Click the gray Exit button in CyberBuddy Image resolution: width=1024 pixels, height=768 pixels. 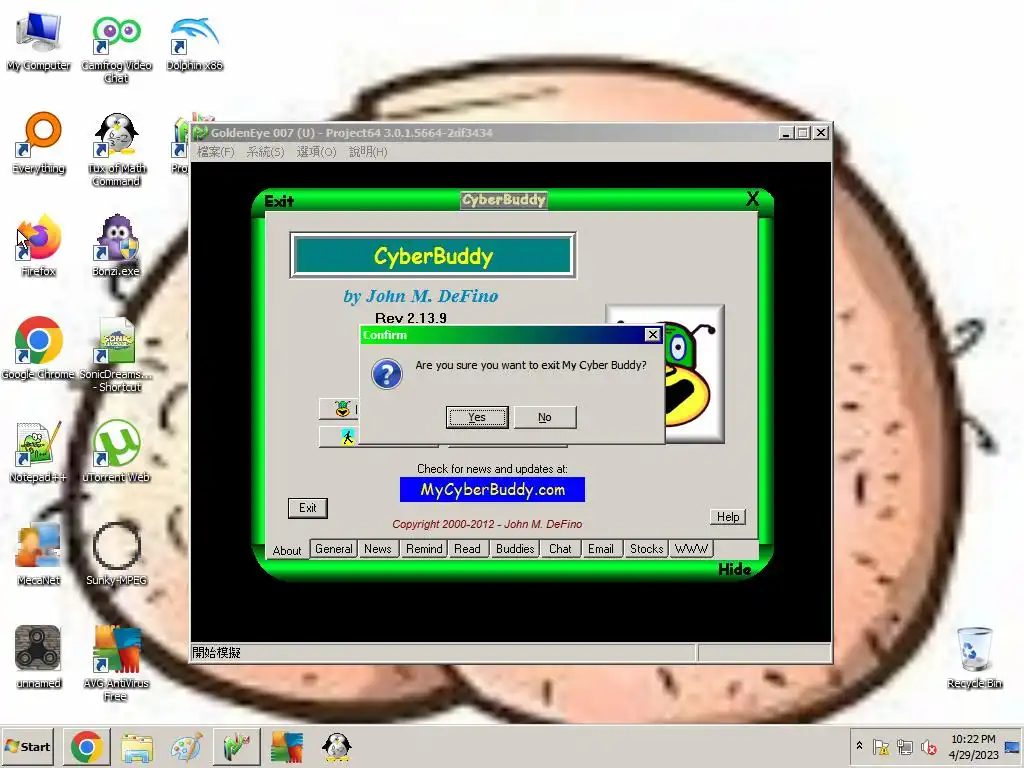point(308,507)
